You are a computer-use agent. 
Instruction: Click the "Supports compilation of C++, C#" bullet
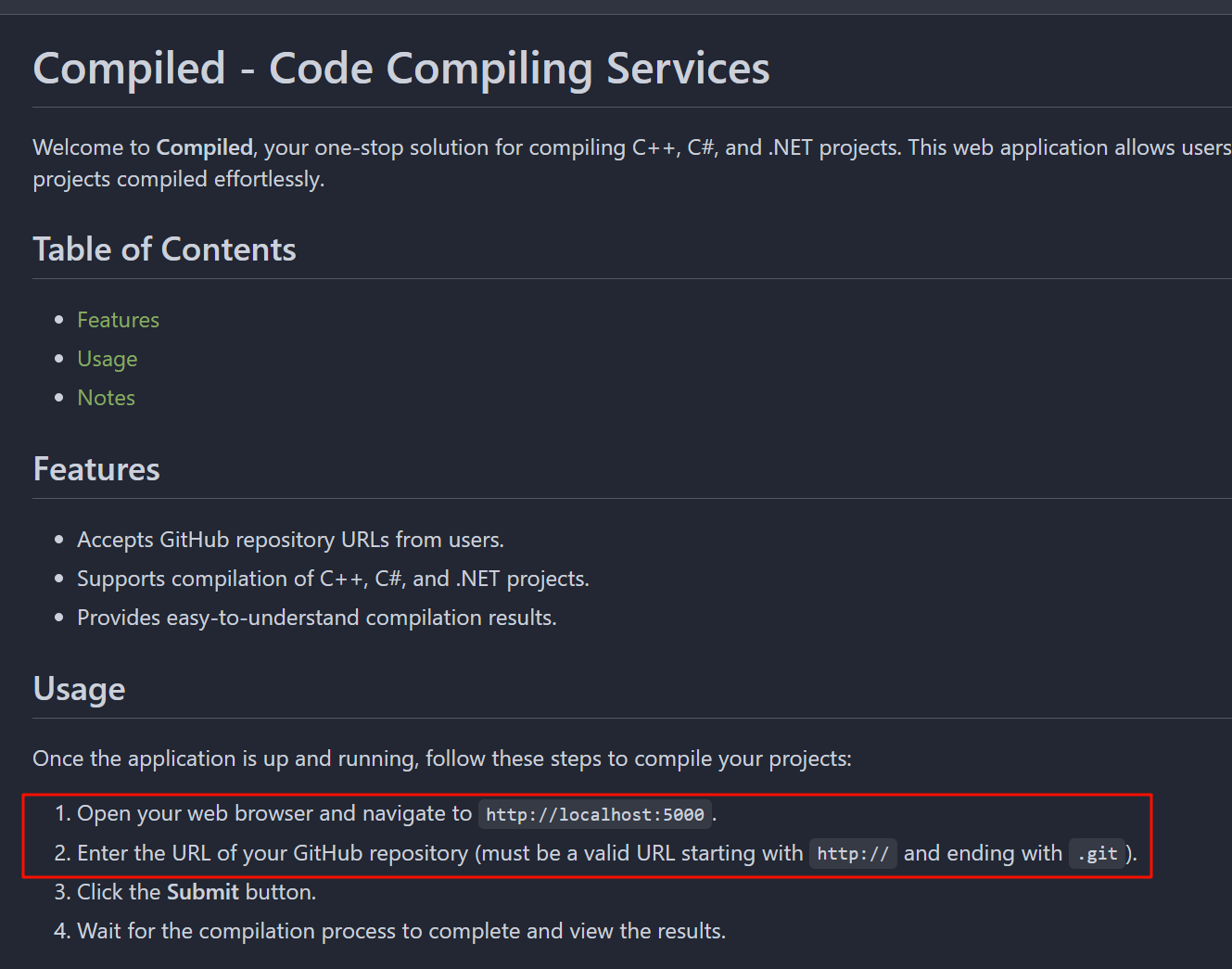click(333, 579)
